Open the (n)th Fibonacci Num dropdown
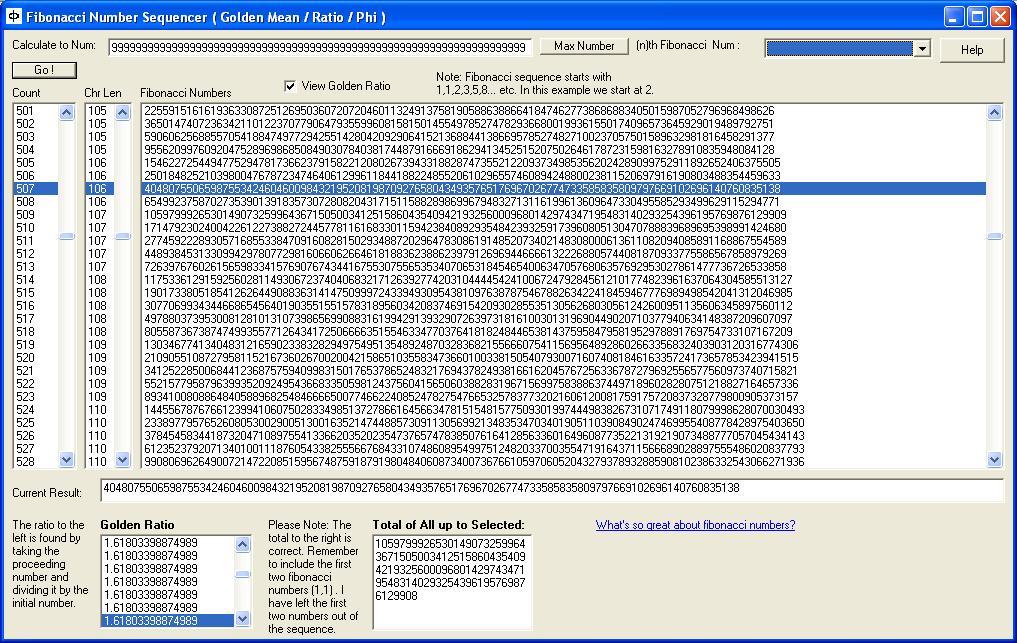The width and height of the screenshot is (1017, 643). tap(921, 48)
